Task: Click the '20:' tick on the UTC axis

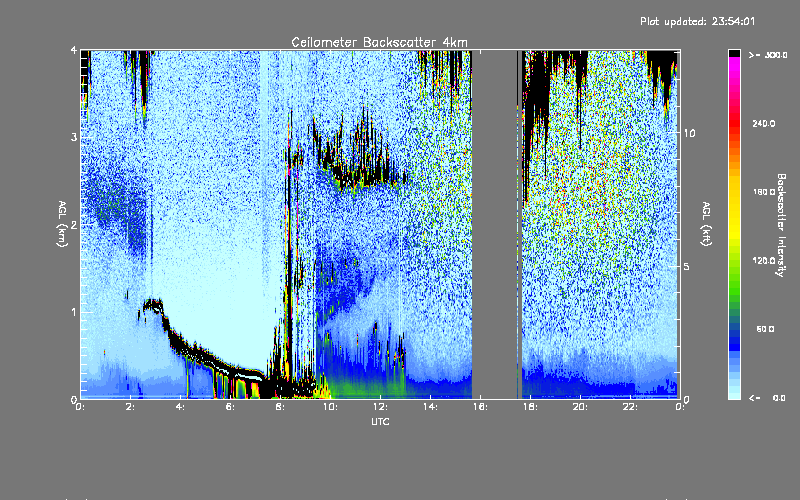Action: [x=581, y=407]
